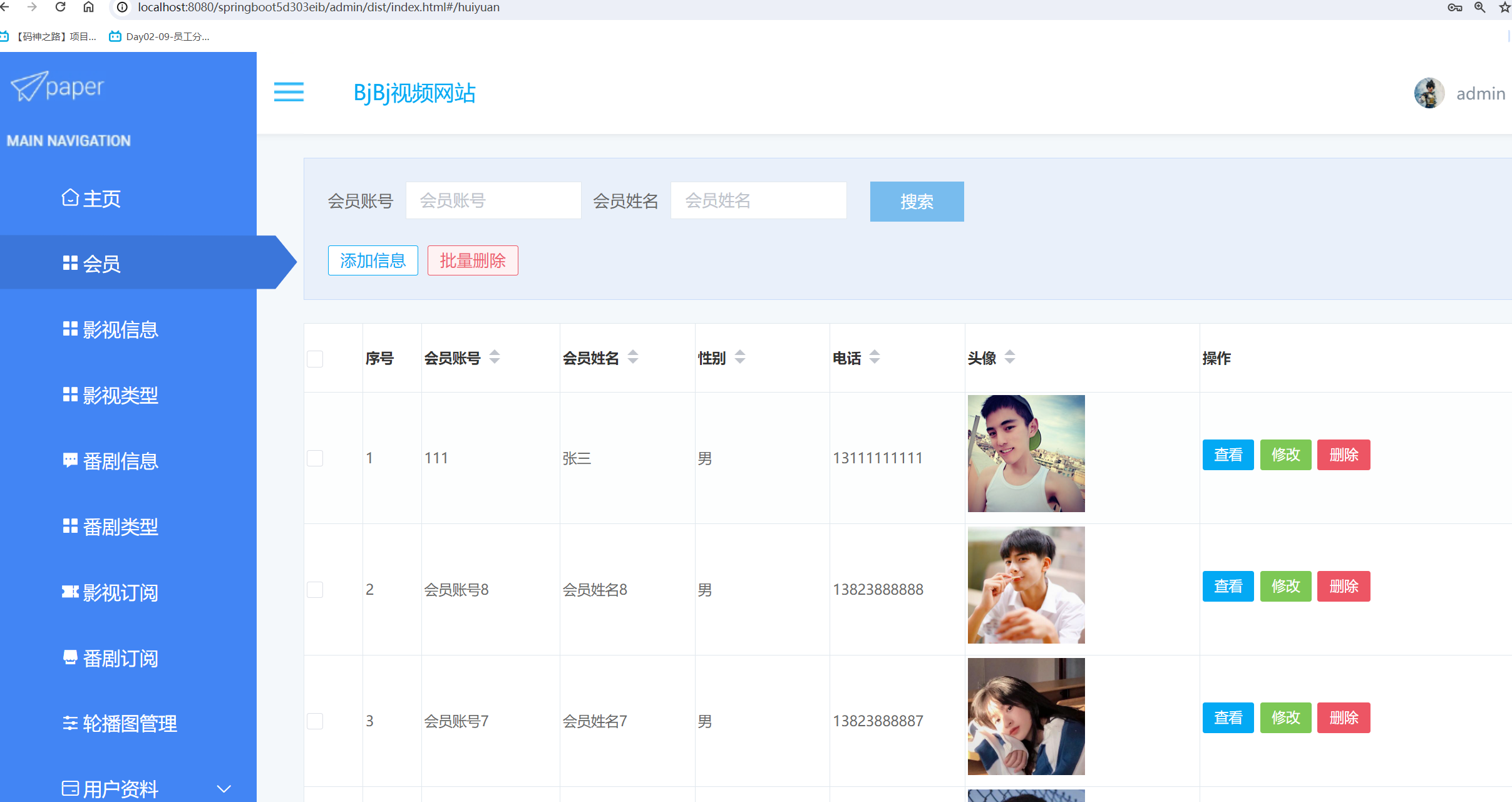Click the browser home icon

tap(88, 7)
